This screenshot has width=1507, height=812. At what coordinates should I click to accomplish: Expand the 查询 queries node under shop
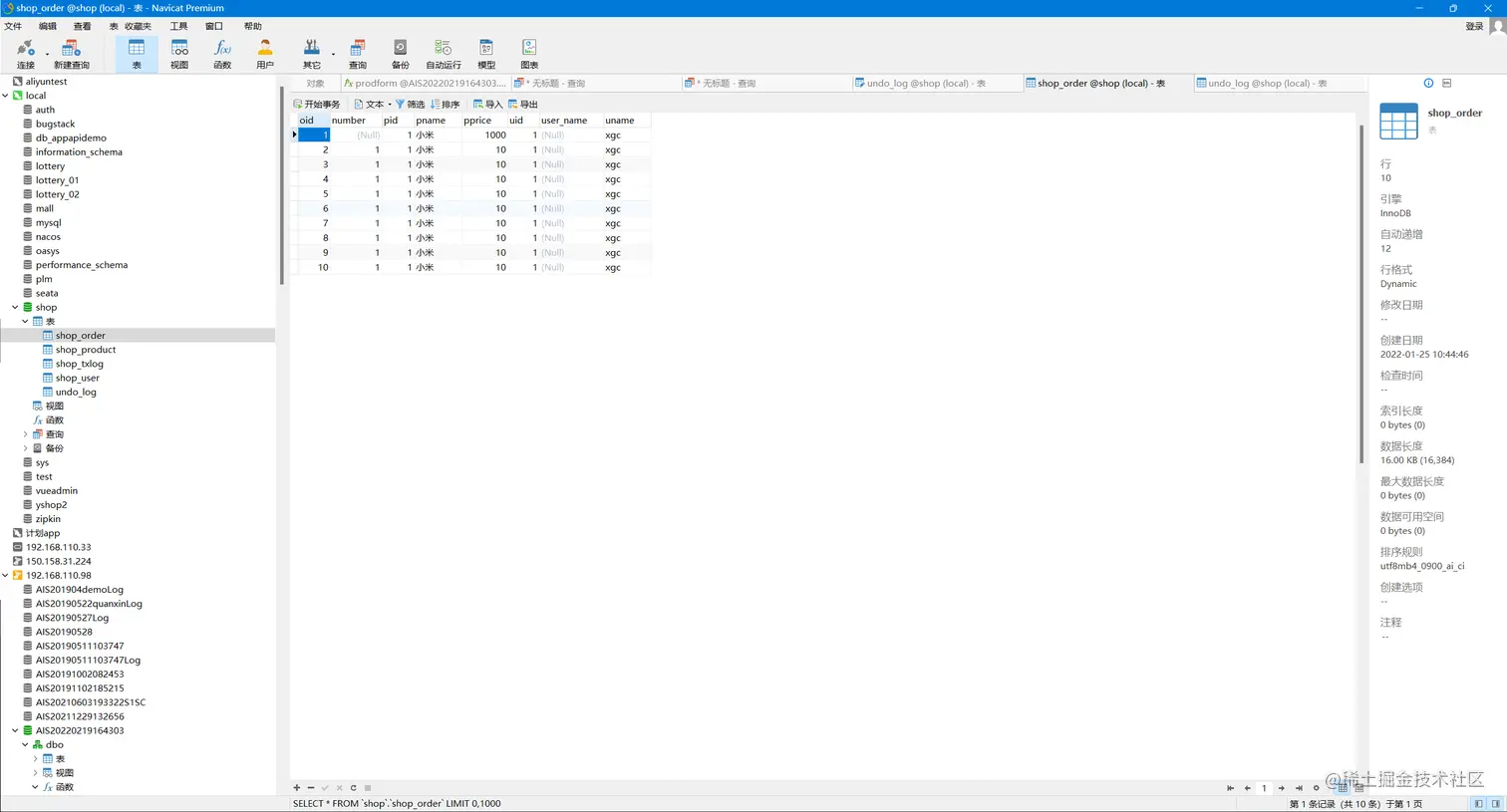(25, 434)
